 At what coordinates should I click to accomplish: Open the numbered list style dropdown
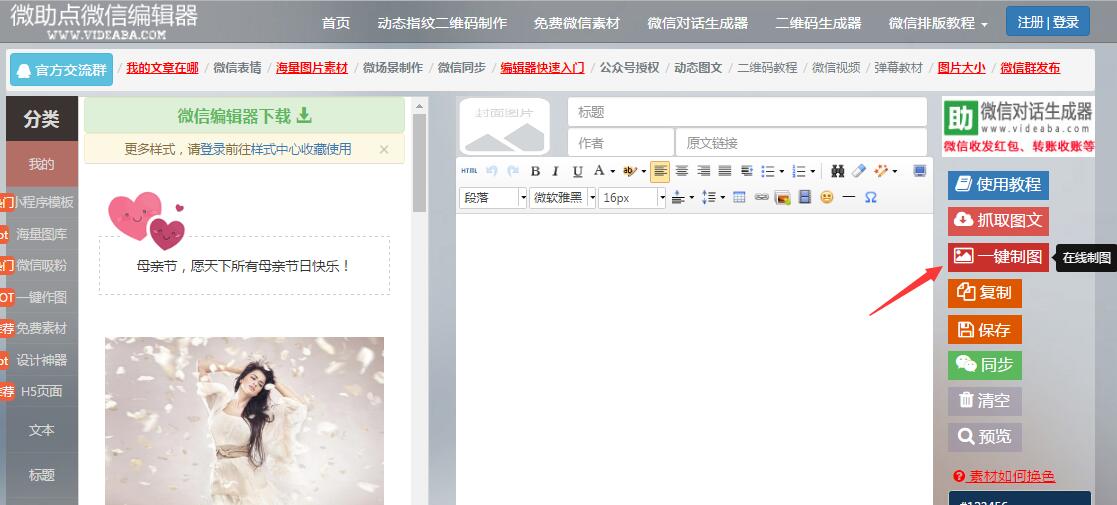813,172
